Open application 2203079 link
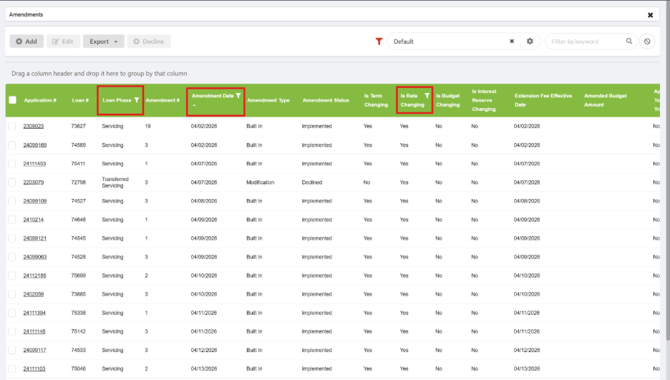 [x=33, y=182]
